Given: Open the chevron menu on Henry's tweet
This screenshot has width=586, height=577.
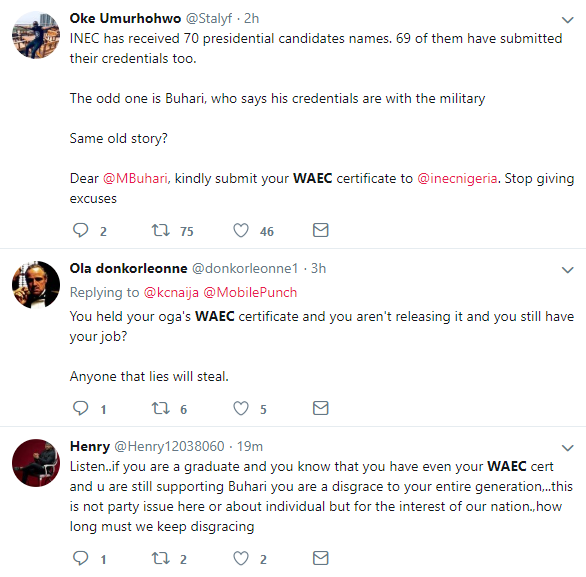Looking at the screenshot, I should [567, 448].
